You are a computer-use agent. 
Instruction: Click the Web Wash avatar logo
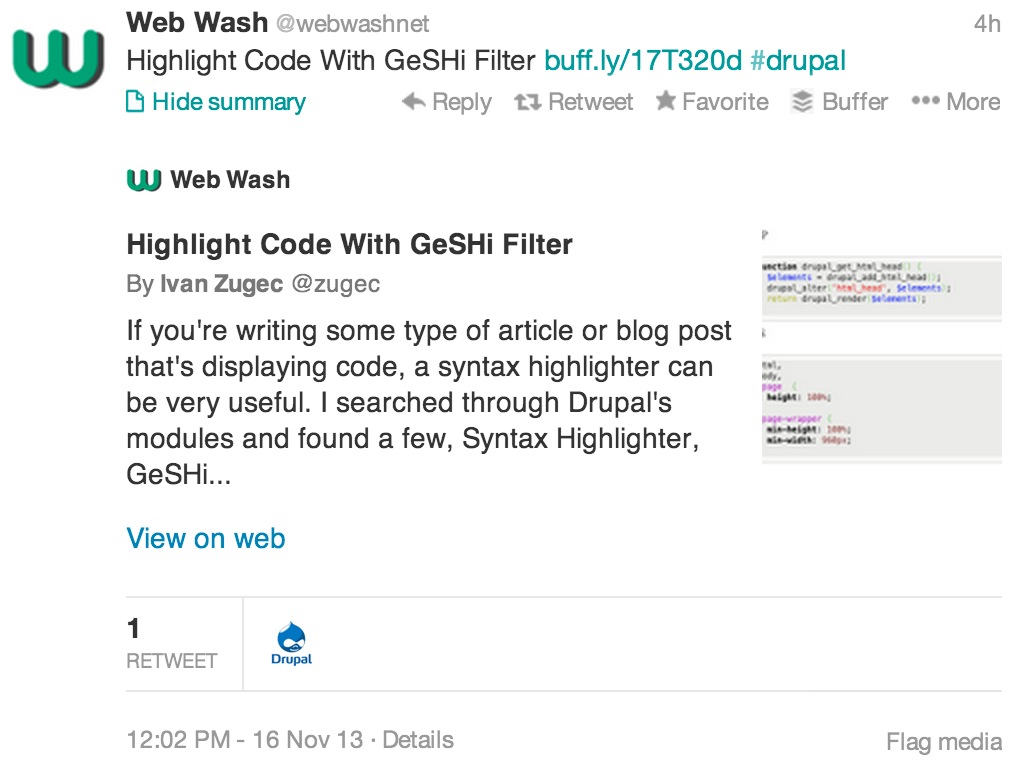(55, 55)
